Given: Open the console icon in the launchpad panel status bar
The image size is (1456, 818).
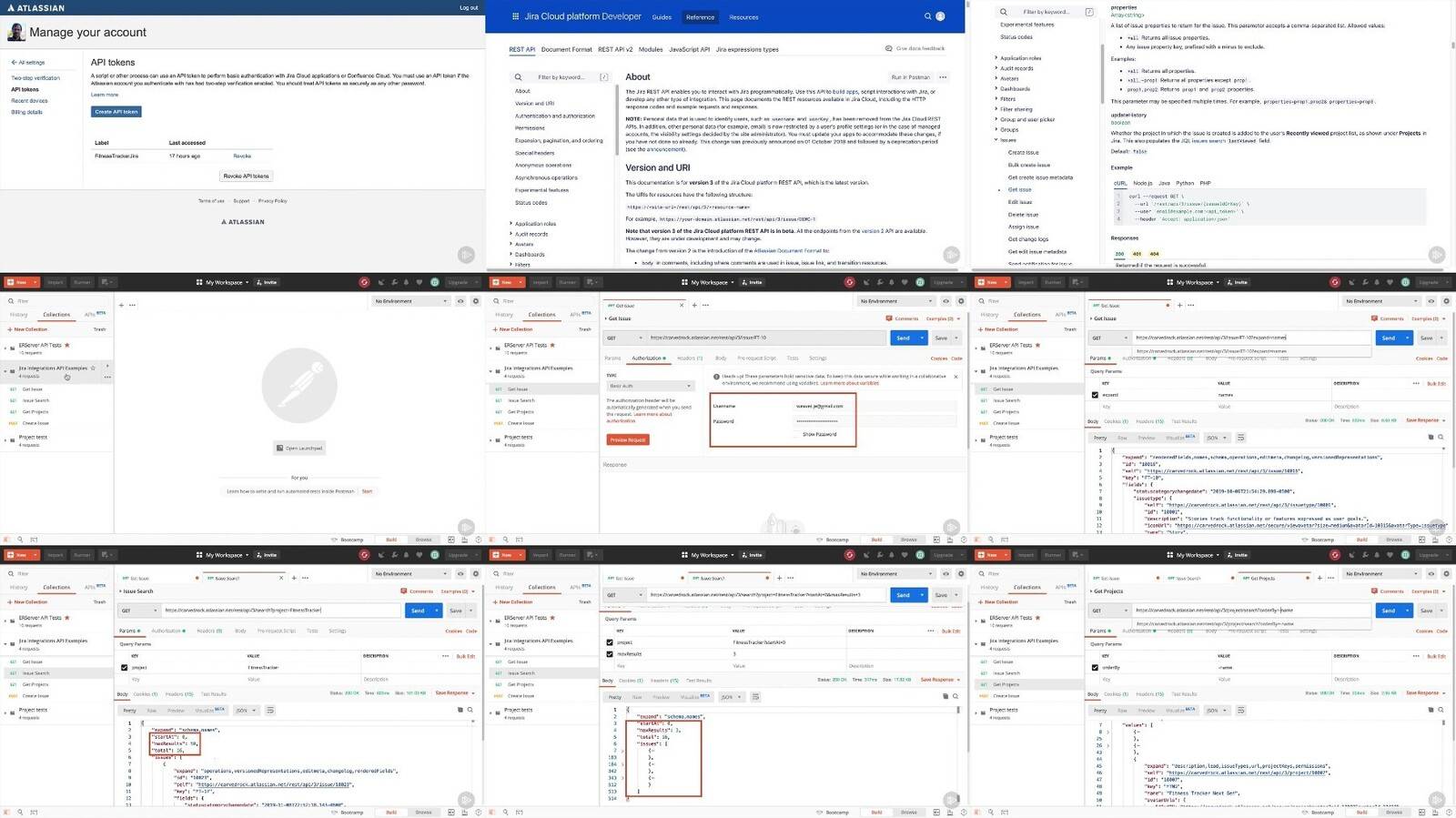Looking at the screenshot, I should click(x=34, y=540).
